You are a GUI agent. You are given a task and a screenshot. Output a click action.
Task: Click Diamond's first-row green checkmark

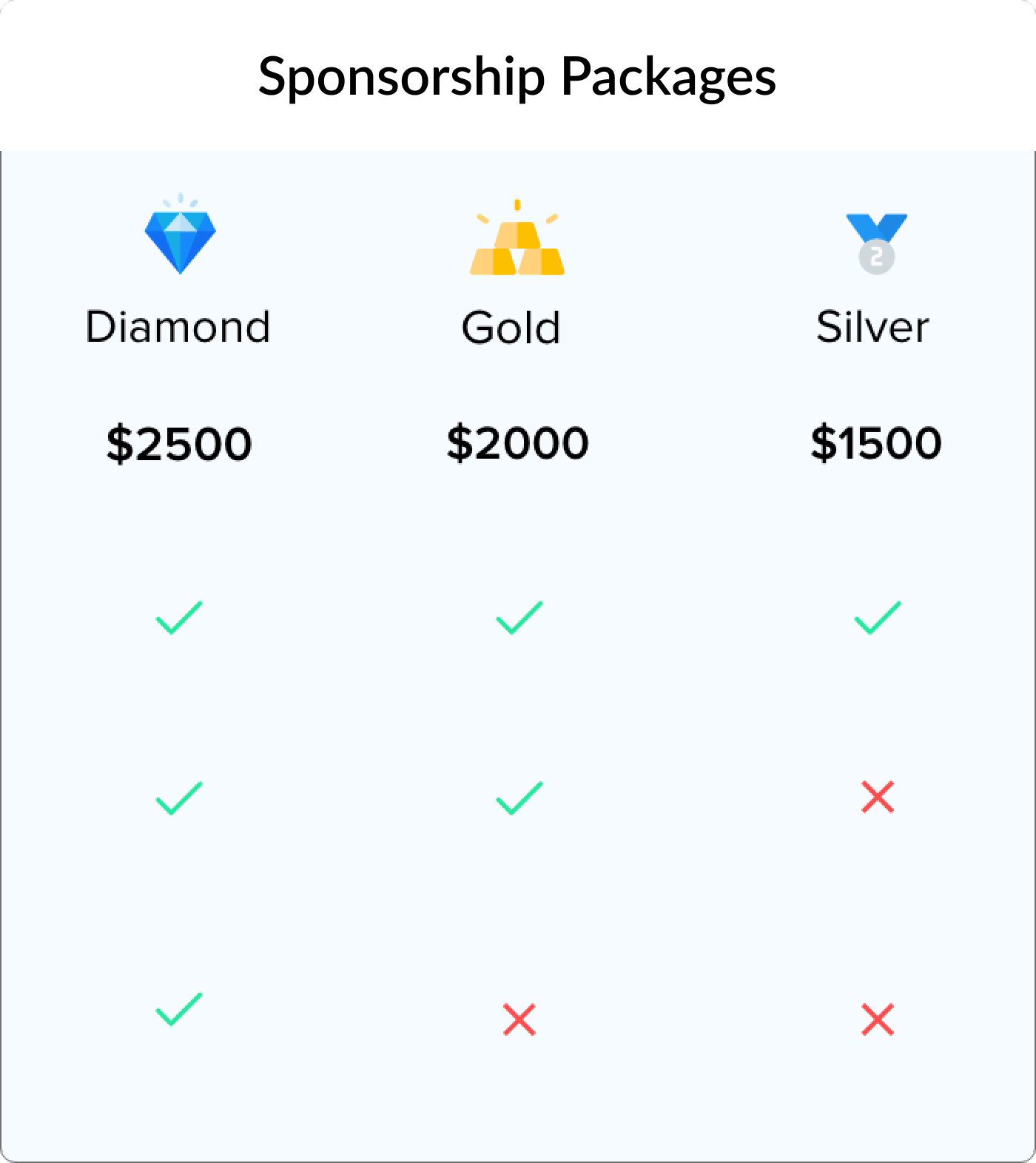[x=179, y=618]
